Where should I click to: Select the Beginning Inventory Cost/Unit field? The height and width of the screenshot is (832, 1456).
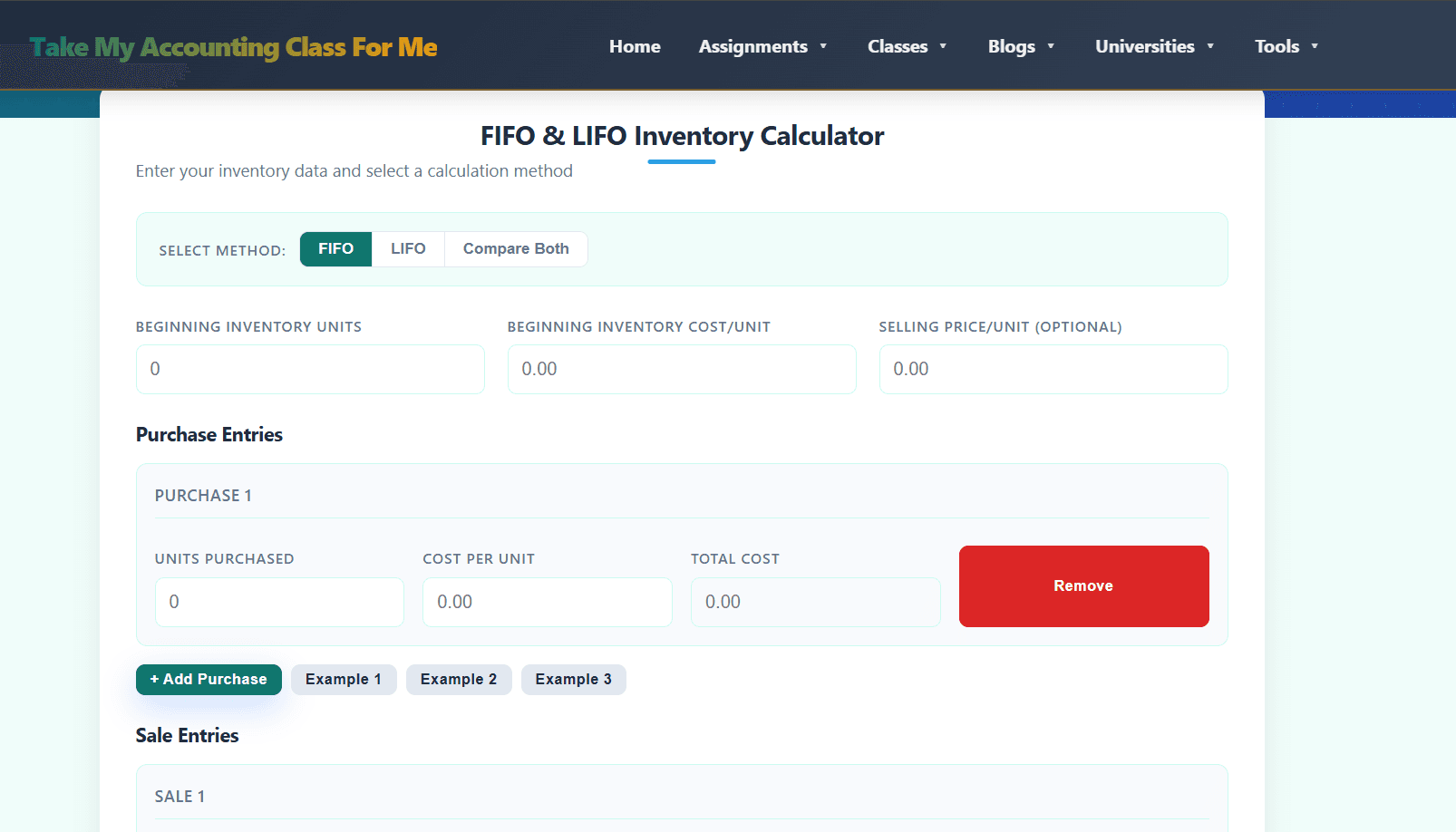tap(682, 369)
